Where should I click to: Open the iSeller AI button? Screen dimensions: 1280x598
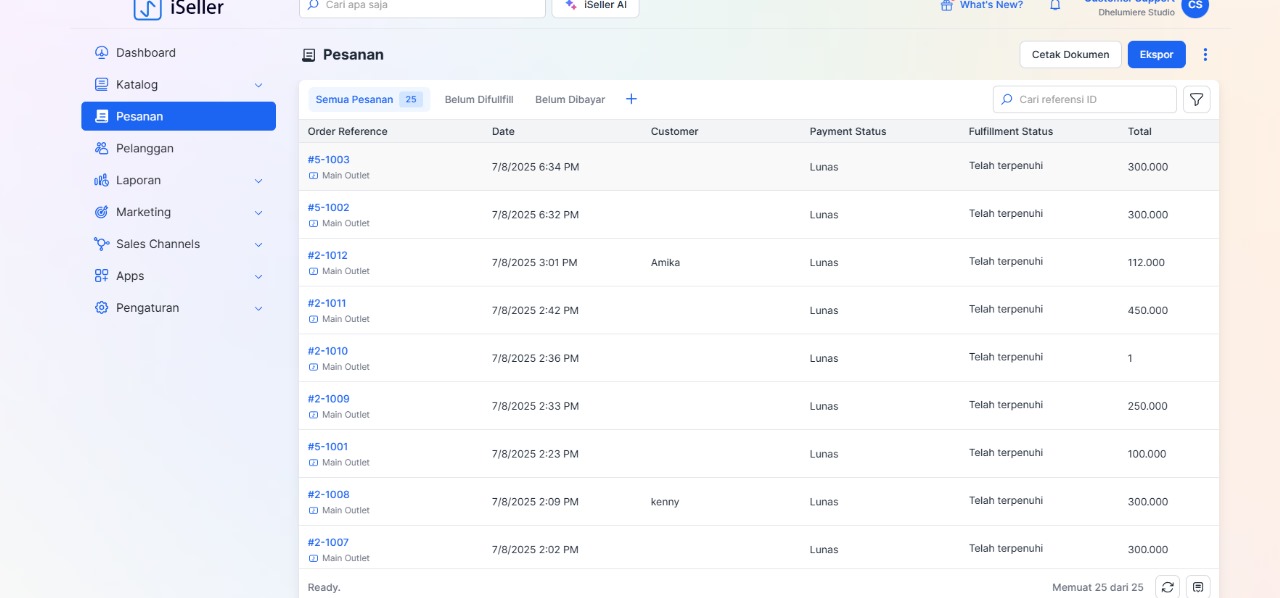(595, 6)
